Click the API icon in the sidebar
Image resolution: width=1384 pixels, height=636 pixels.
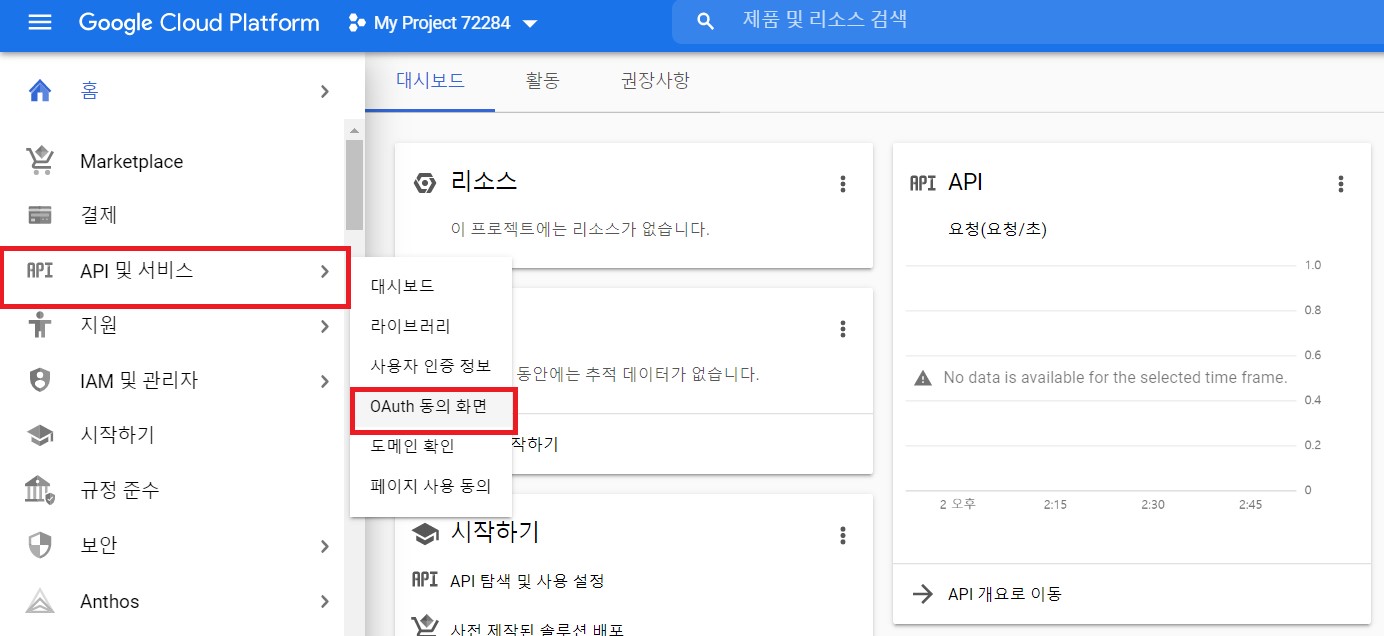pyautogui.click(x=40, y=270)
